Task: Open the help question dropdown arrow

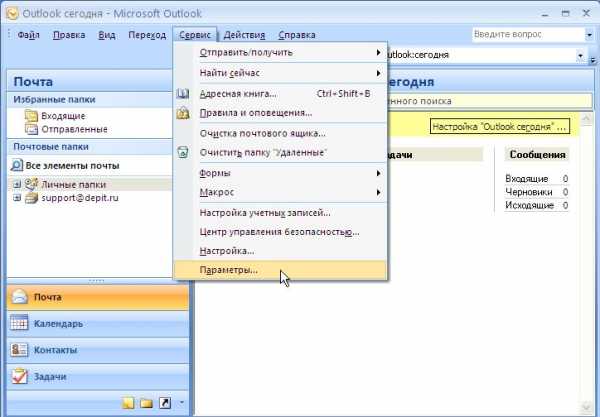Action: [589, 35]
